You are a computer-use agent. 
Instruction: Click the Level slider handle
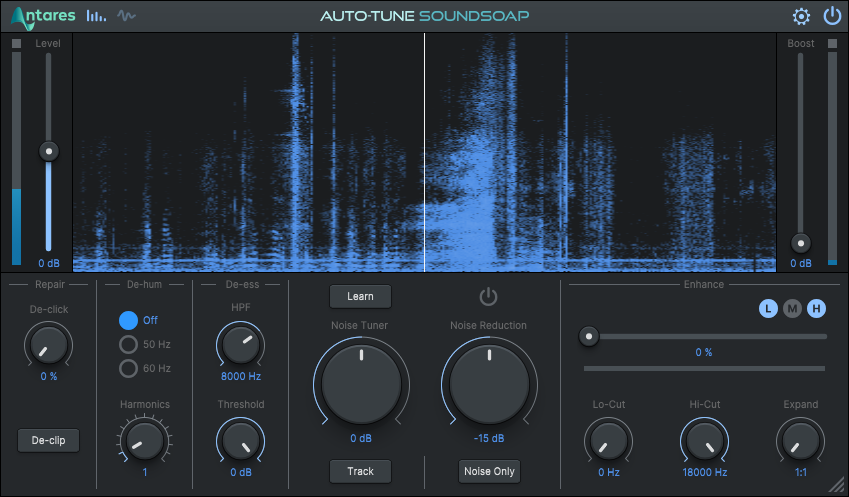[x=49, y=151]
